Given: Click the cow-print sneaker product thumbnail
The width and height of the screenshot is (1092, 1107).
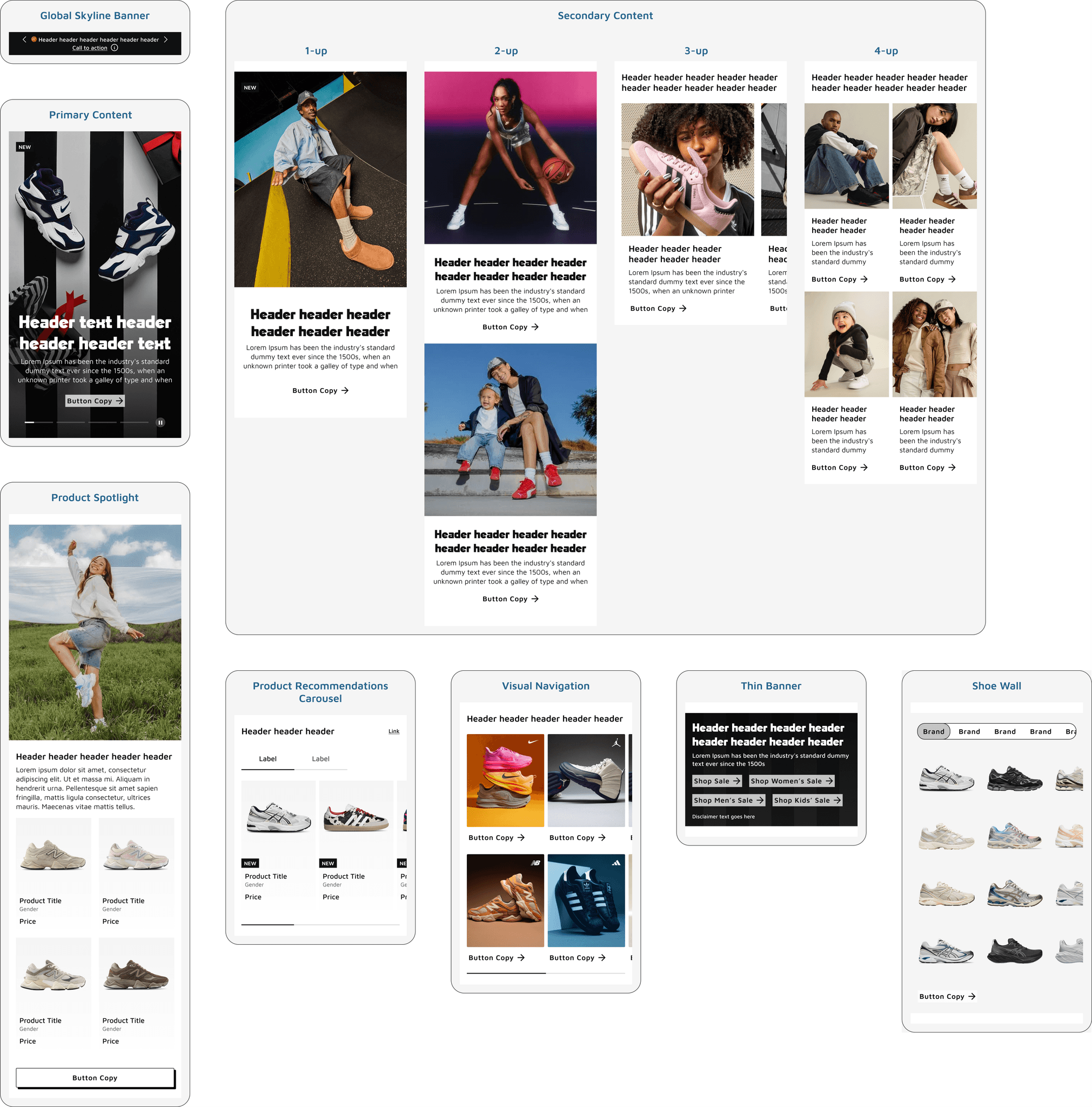Looking at the screenshot, I should point(356,818).
